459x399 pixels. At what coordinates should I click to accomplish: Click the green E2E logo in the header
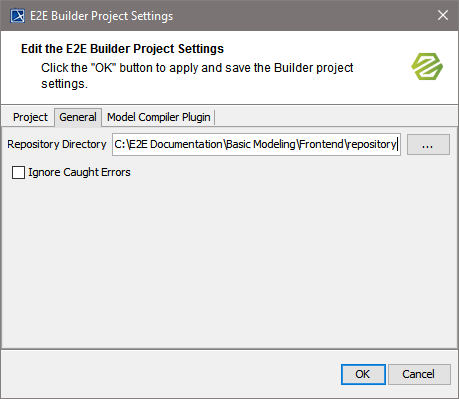pyautogui.click(x=427, y=66)
